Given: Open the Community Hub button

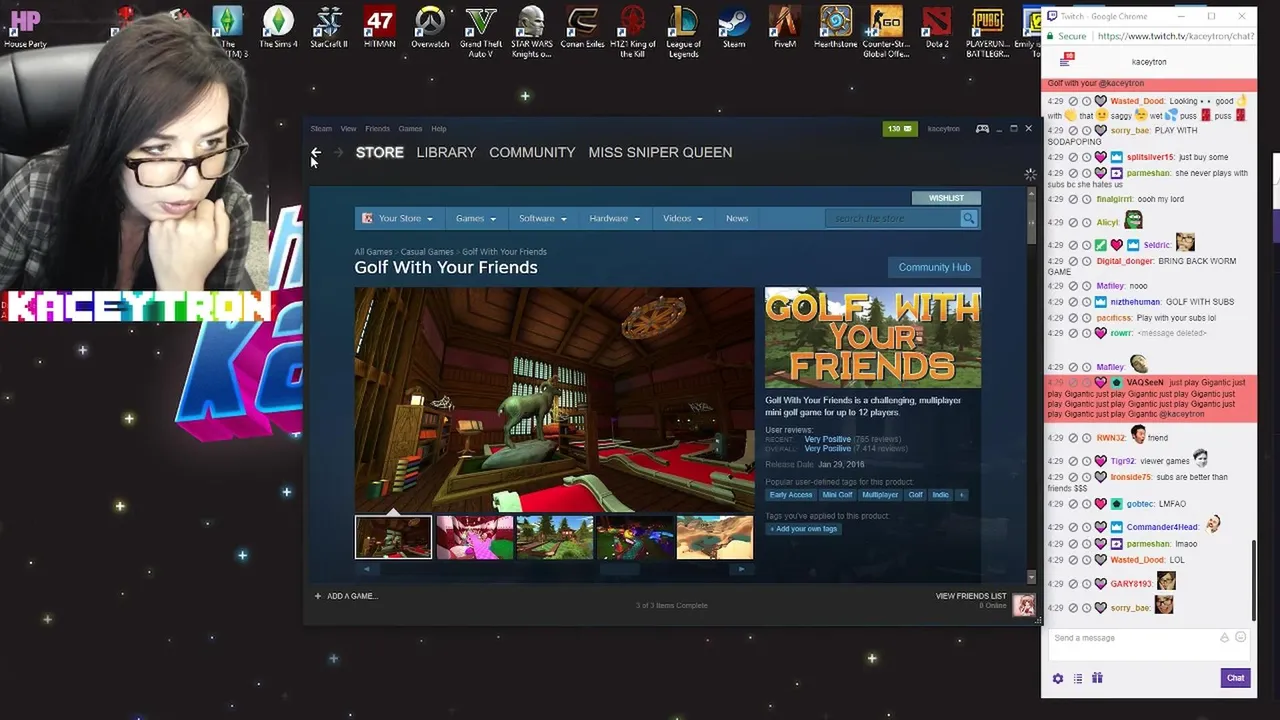Looking at the screenshot, I should tap(934, 267).
